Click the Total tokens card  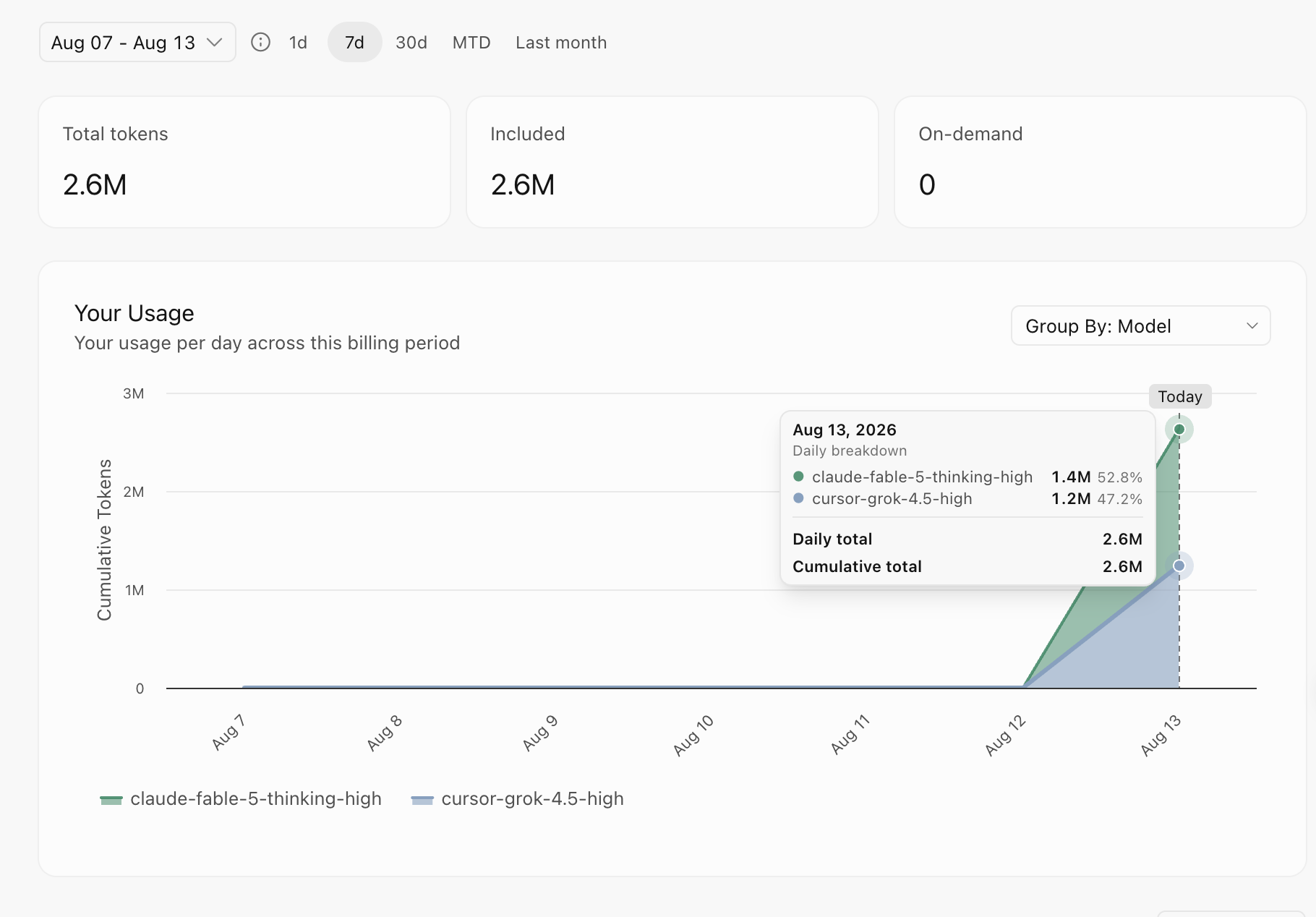244,162
